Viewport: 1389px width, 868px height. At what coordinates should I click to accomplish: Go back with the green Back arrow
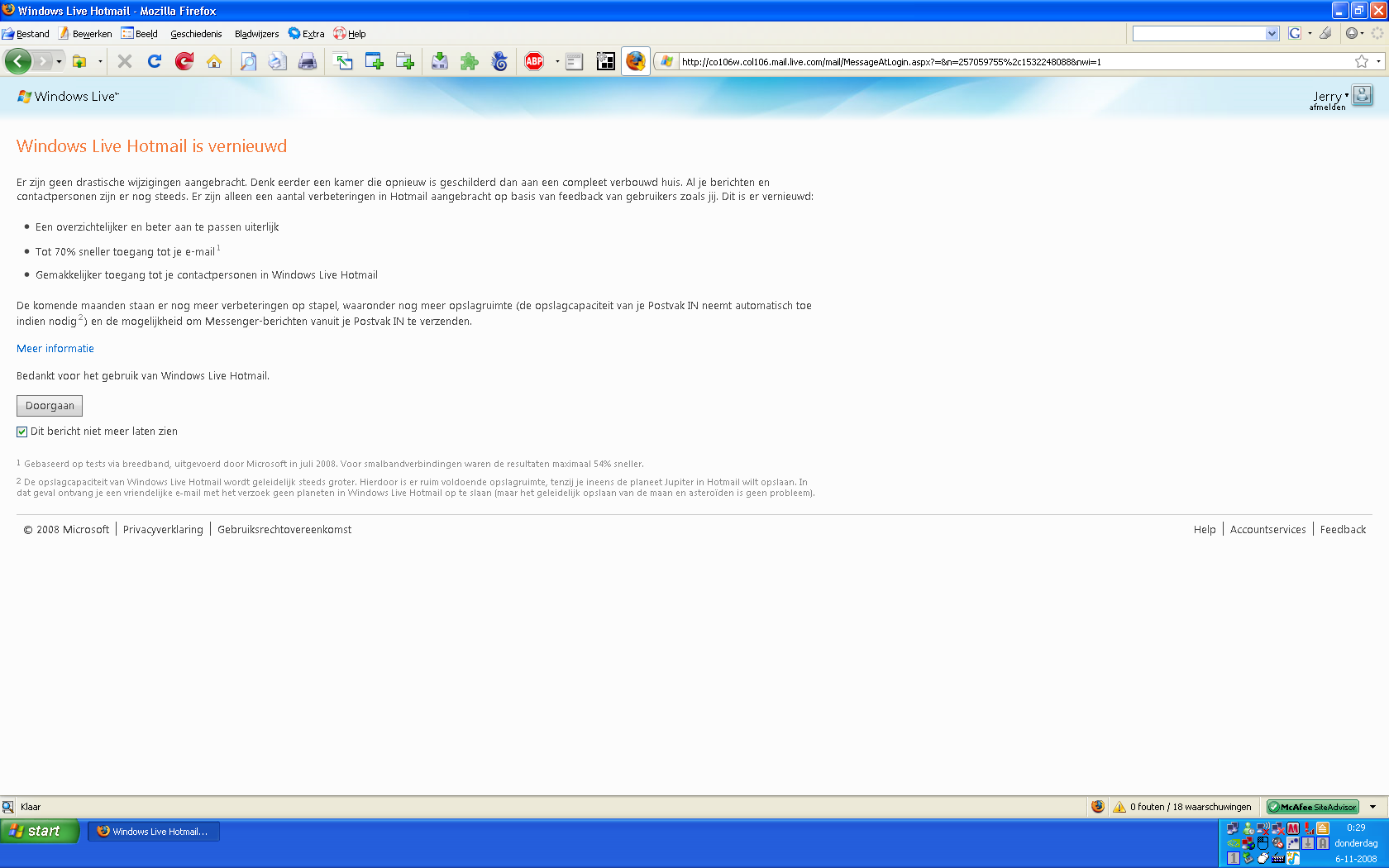click(x=17, y=61)
